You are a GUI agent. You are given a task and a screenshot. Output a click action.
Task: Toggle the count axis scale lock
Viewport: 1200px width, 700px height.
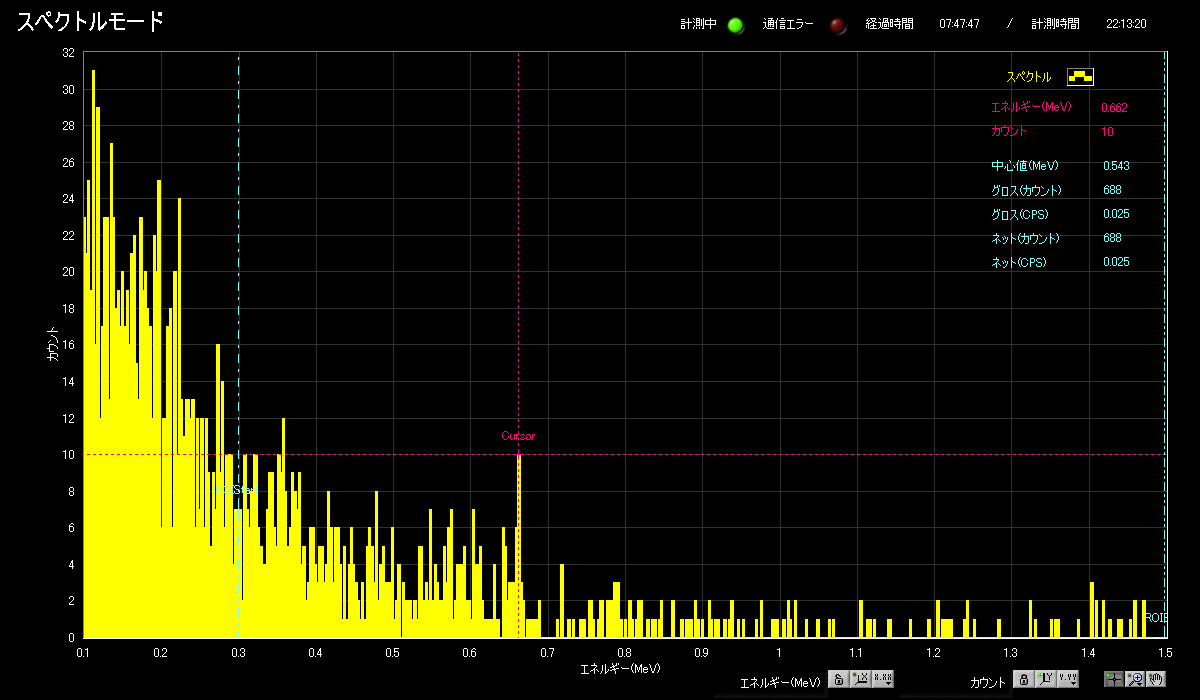tap(1023, 680)
